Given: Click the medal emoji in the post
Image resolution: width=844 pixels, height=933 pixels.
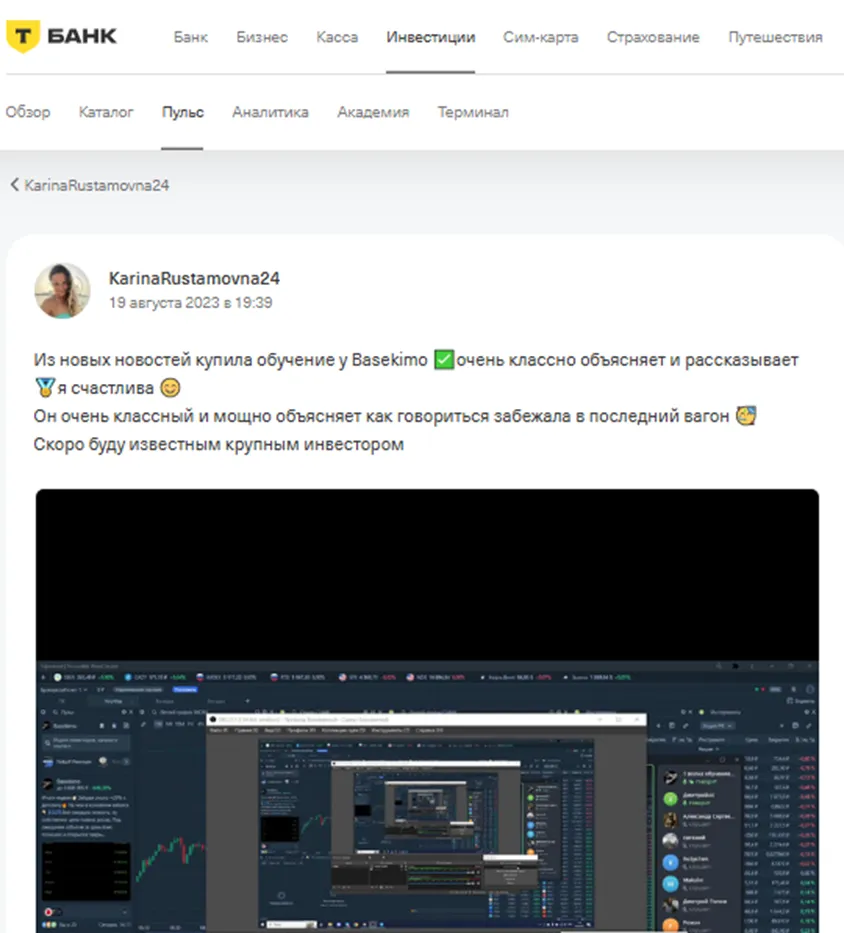Looking at the screenshot, I should coord(45,388).
